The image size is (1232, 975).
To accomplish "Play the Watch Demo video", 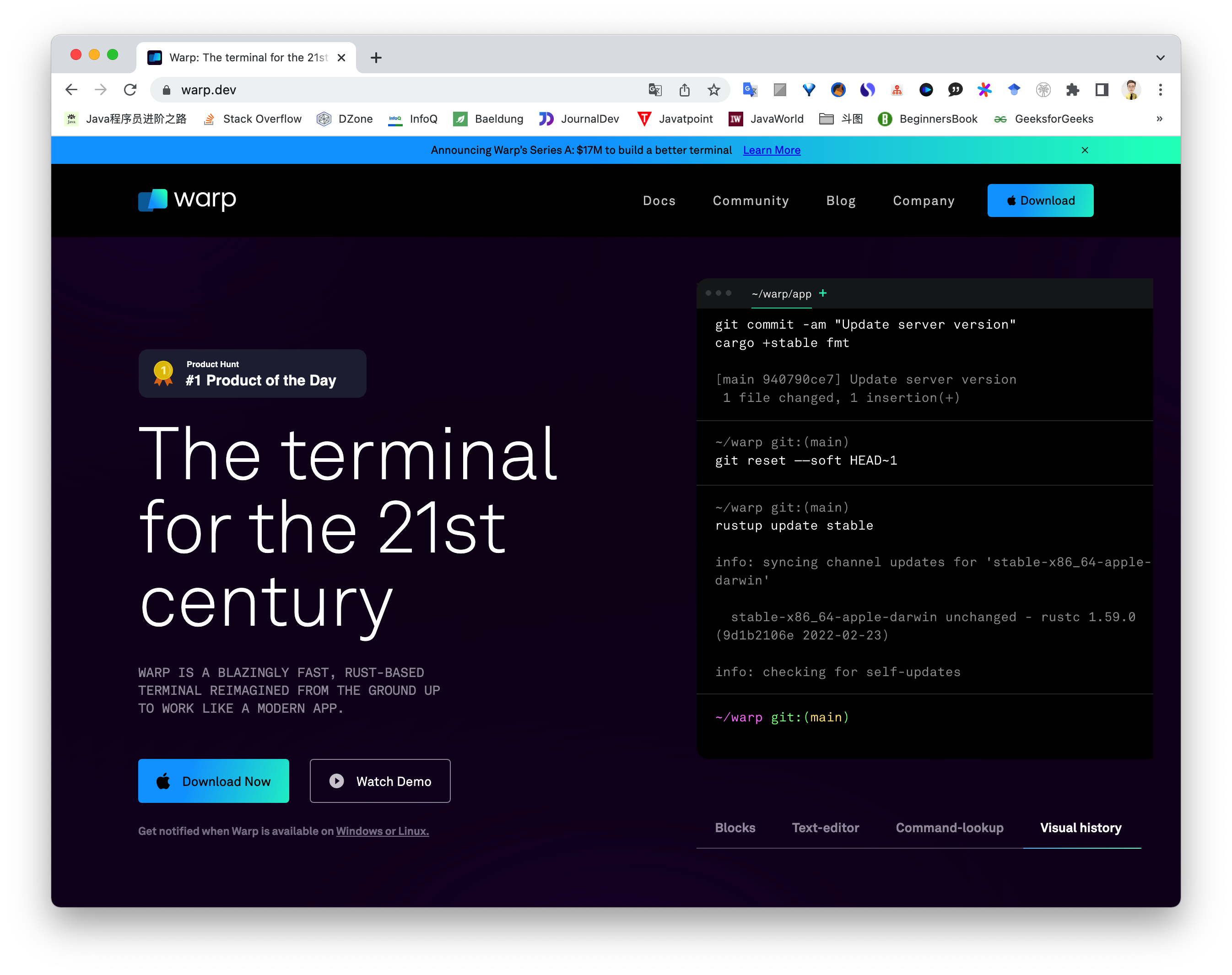I will [x=380, y=781].
